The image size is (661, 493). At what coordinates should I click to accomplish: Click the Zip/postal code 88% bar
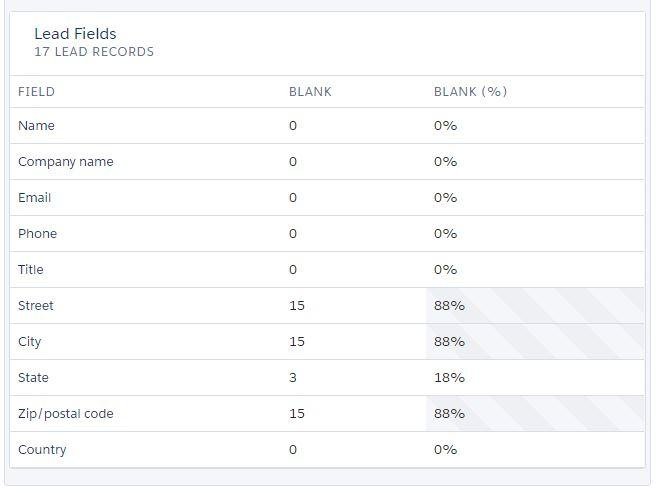pyautogui.click(x=535, y=413)
